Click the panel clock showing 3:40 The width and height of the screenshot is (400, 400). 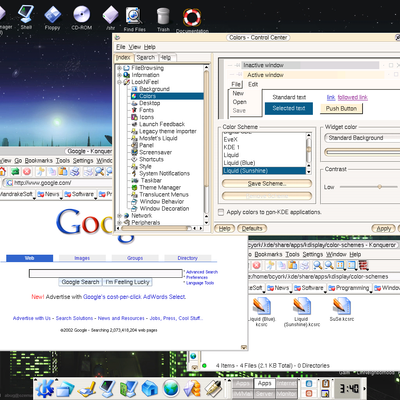(x=349, y=388)
